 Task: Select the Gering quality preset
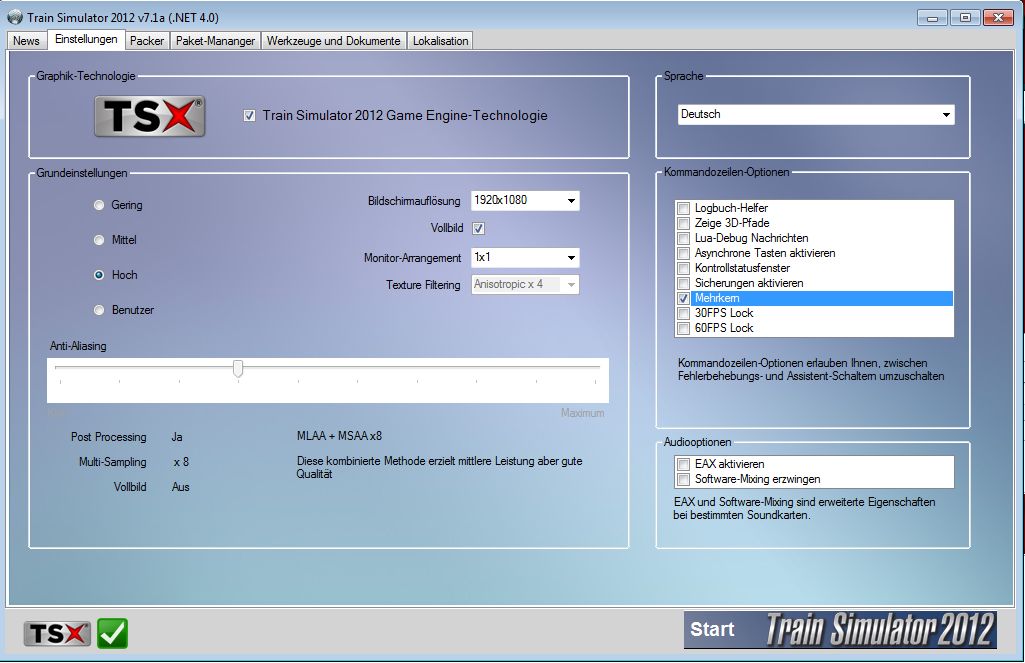(x=99, y=205)
